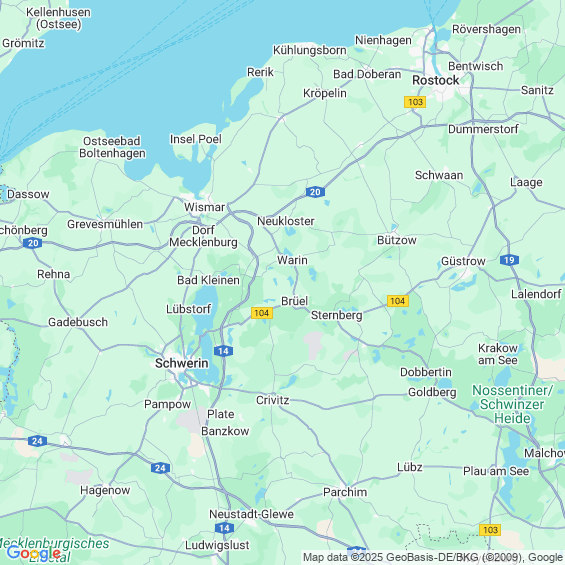
Task: Click the yellow 104 shield west of Brüel
Action: pos(262,313)
